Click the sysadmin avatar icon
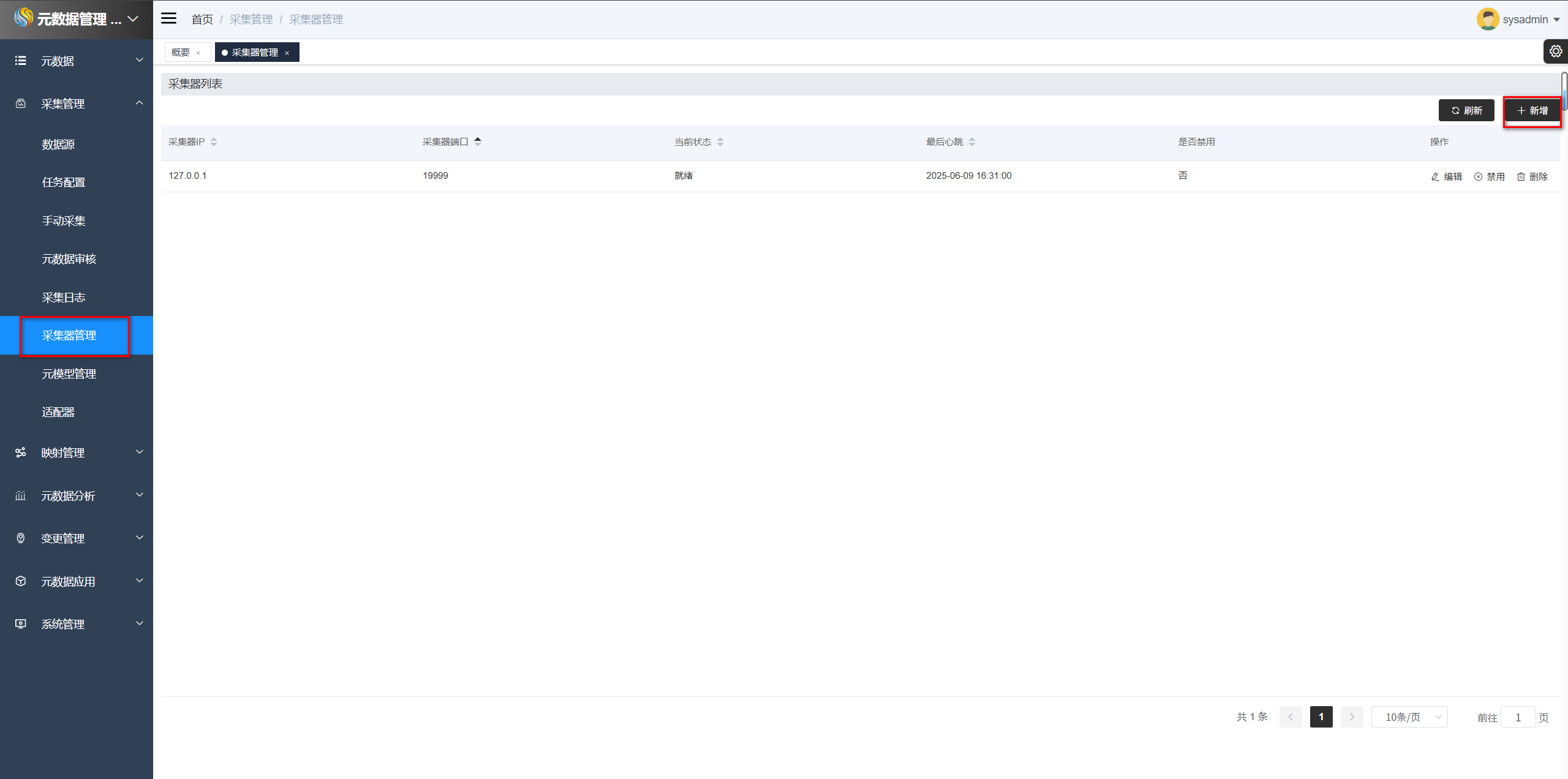 [1487, 19]
